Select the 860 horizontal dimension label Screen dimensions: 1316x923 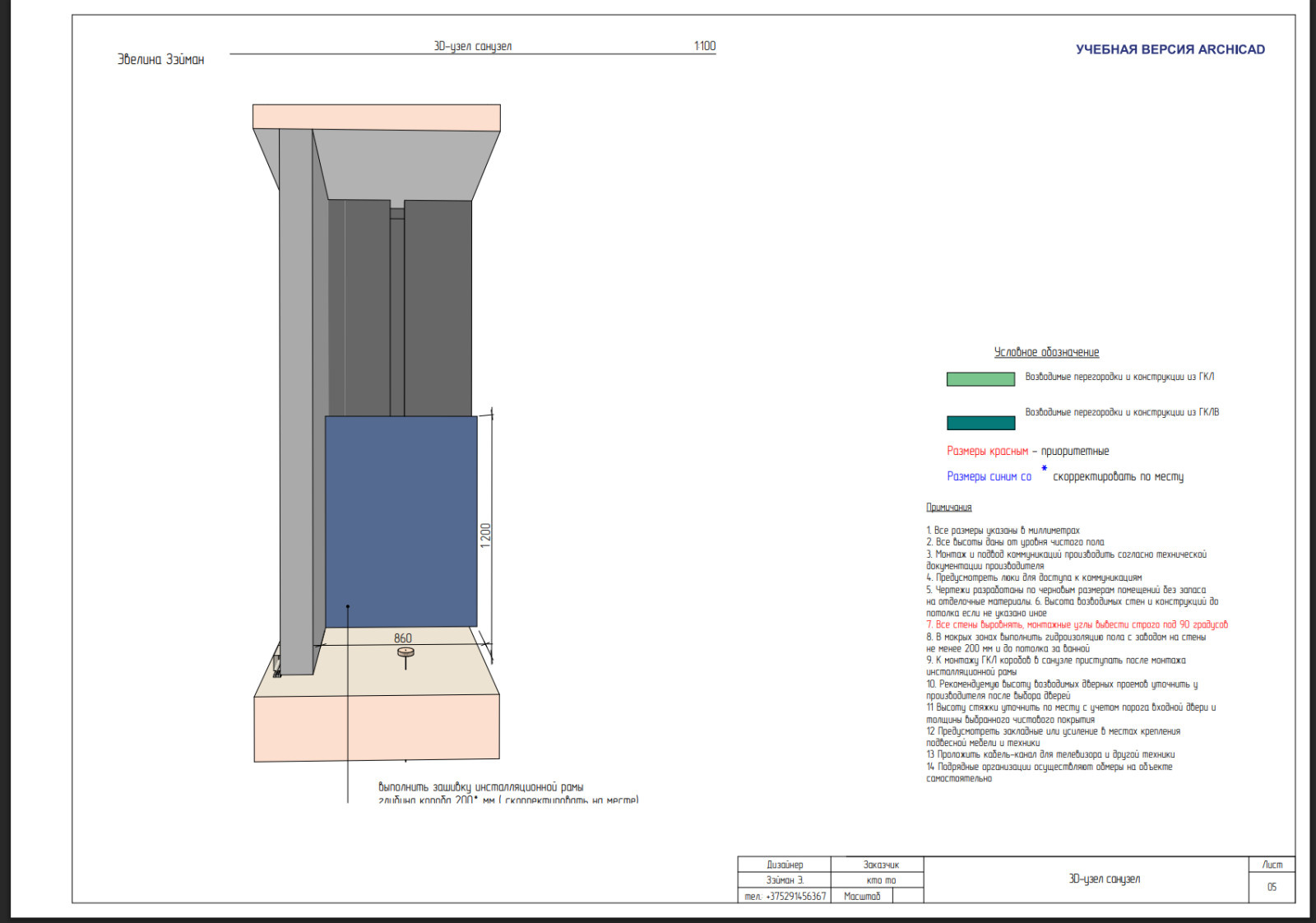click(x=403, y=638)
